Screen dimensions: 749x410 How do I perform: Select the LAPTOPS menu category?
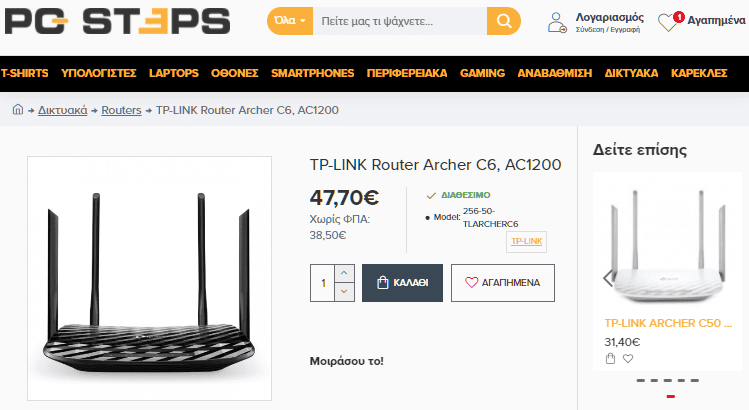pos(173,73)
